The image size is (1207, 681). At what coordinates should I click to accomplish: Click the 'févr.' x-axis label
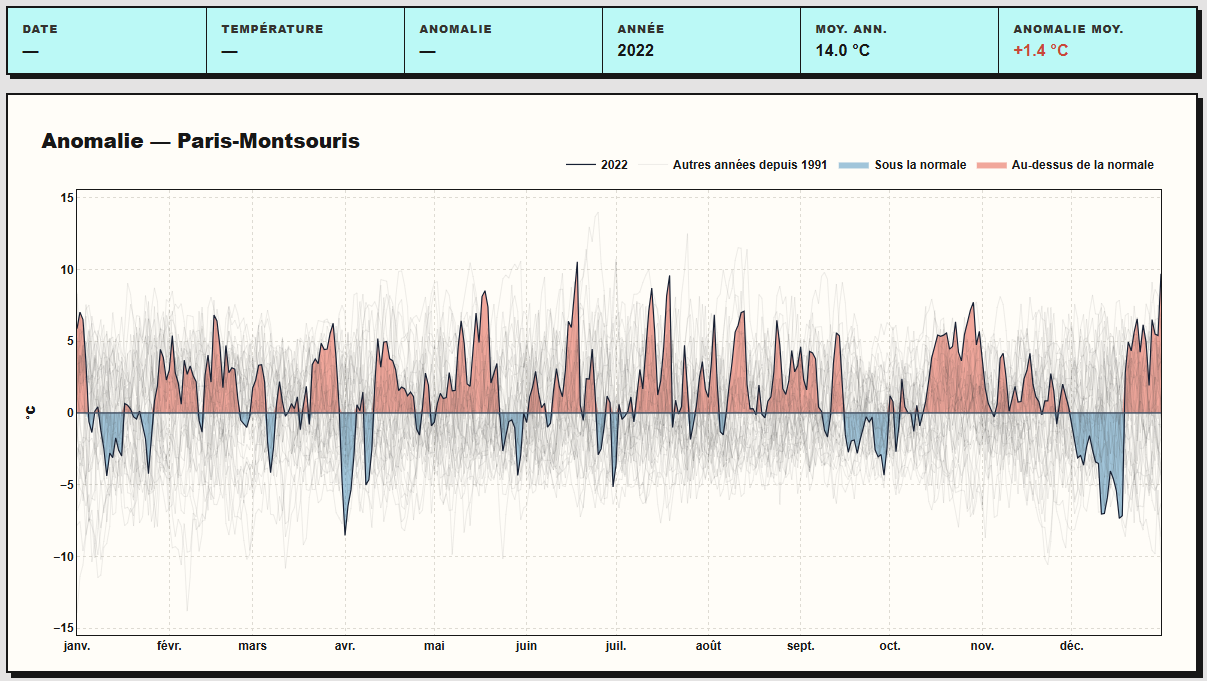coord(169,646)
